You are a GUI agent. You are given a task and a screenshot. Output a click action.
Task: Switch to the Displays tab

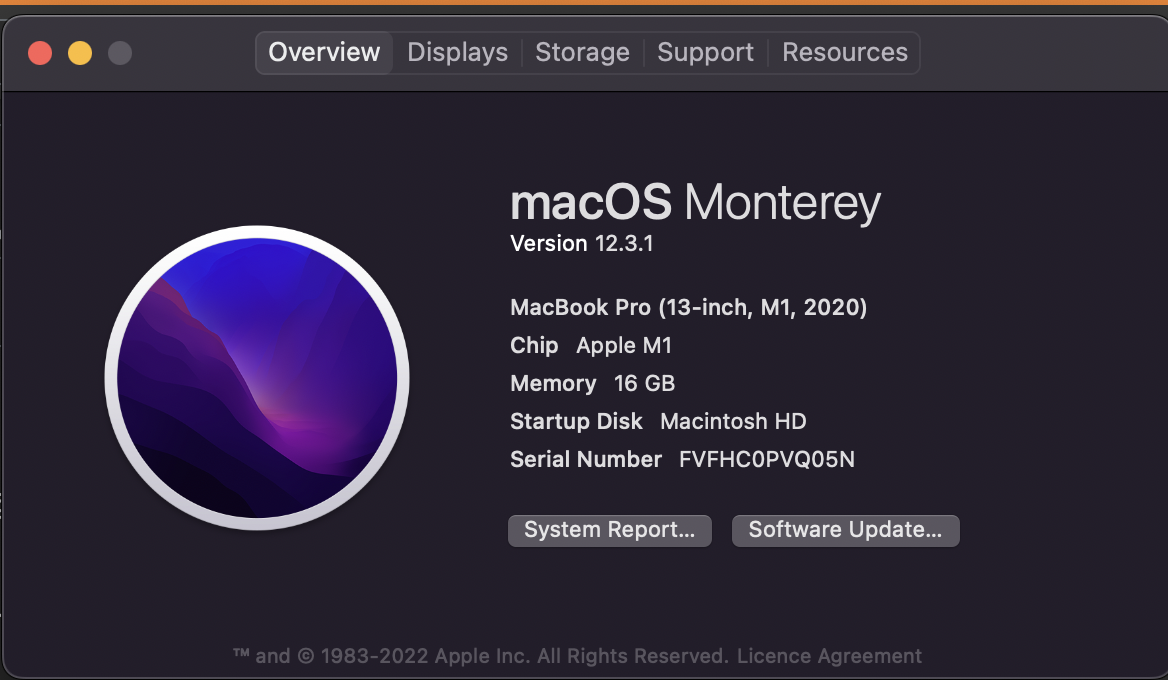click(457, 52)
